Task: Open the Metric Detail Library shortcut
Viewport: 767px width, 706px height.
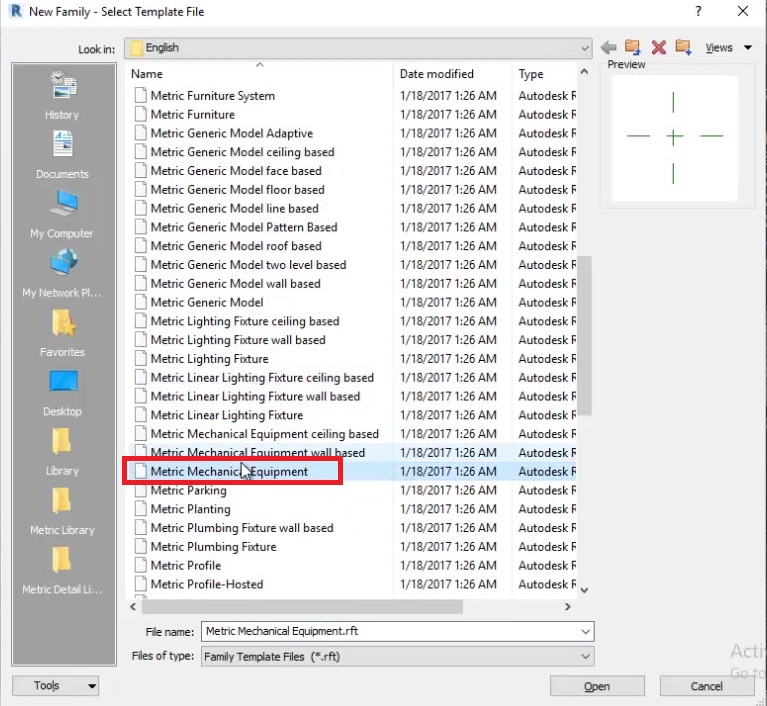Action: click(62, 570)
